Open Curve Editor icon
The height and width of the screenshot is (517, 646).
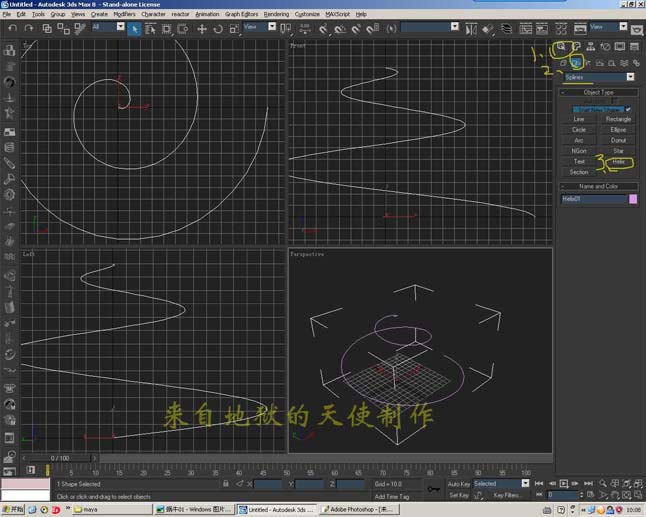click(x=525, y=29)
